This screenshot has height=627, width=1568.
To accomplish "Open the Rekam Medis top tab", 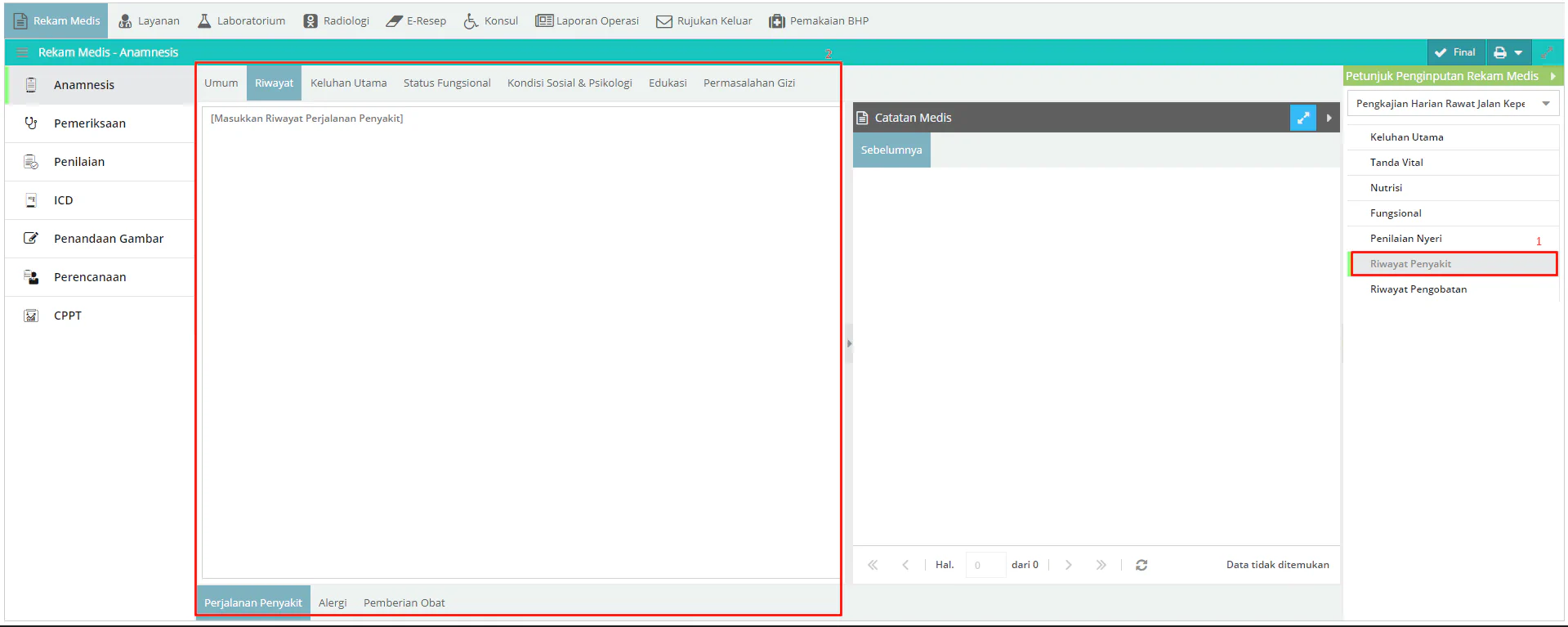I will [56, 20].
